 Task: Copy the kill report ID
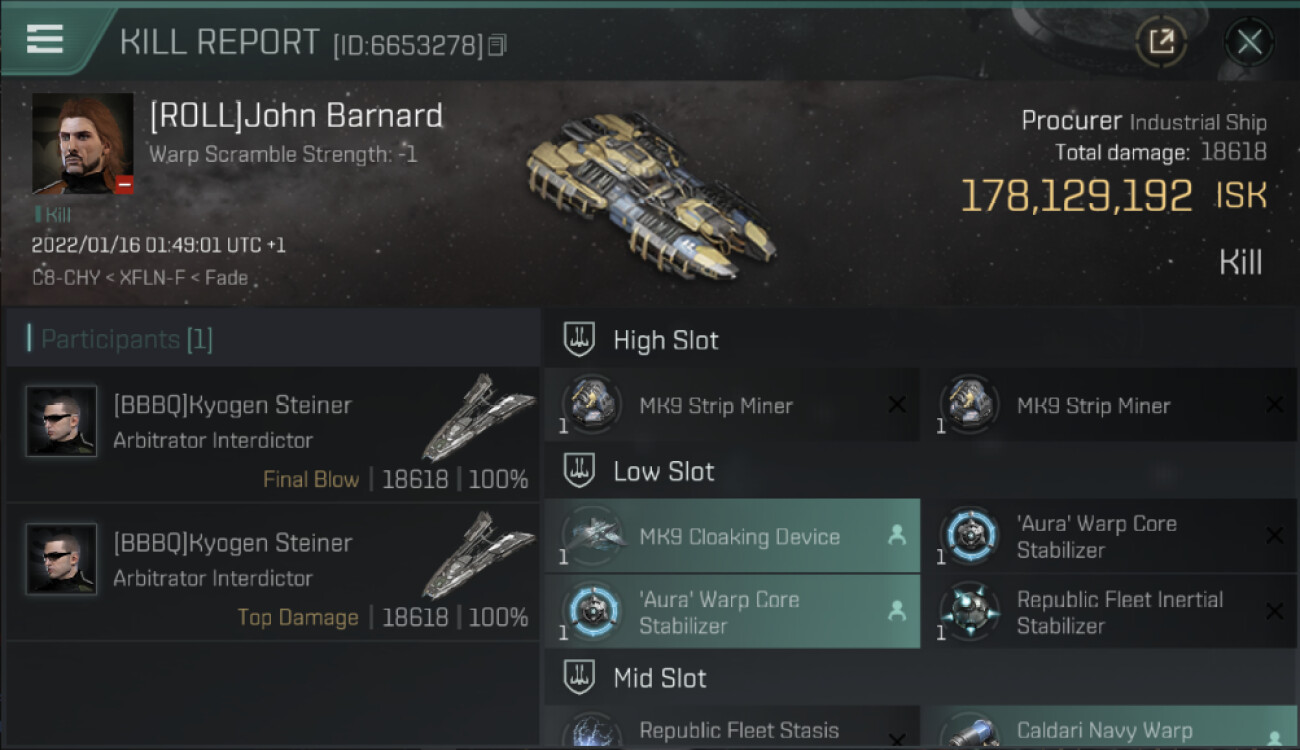pos(498,45)
